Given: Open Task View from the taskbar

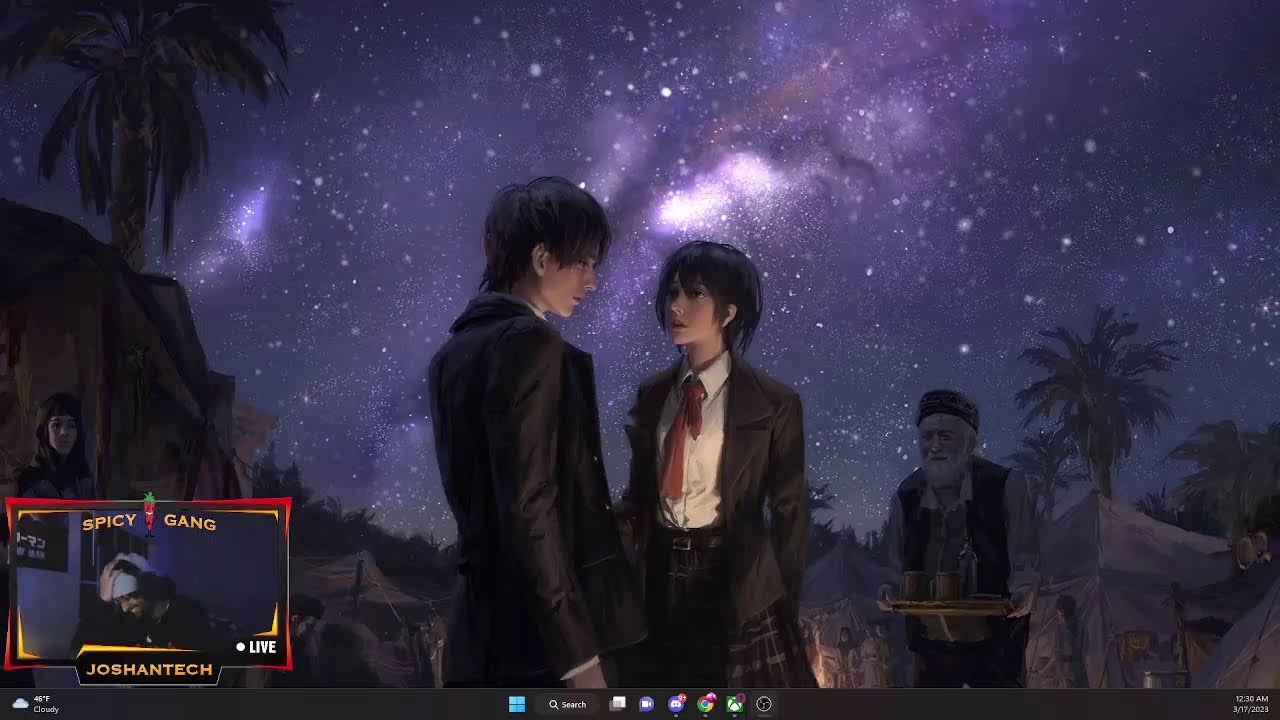Looking at the screenshot, I should (x=618, y=704).
